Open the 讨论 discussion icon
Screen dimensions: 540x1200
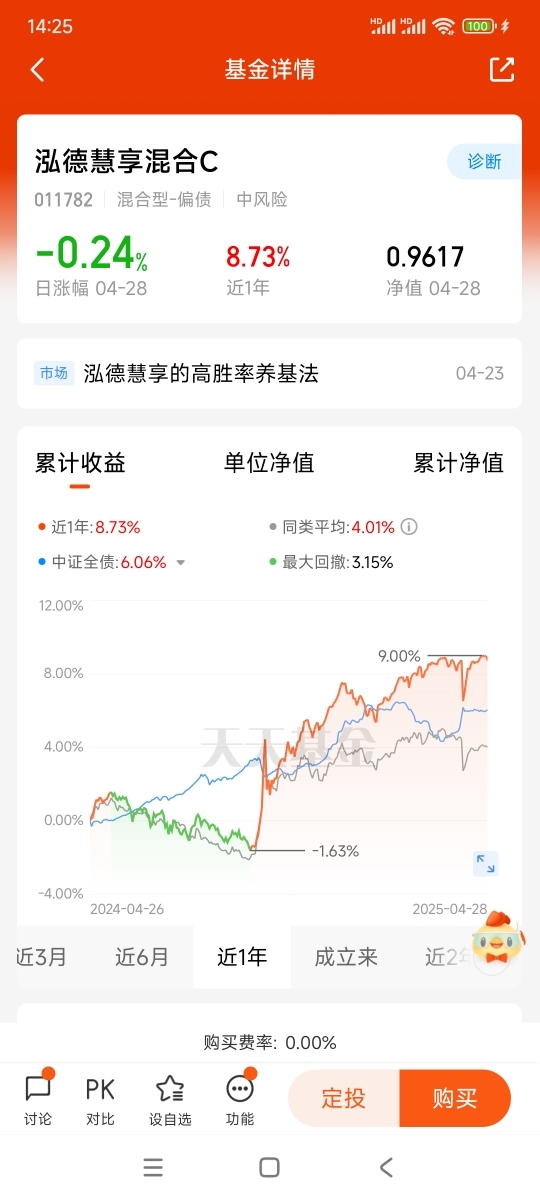click(x=38, y=1099)
